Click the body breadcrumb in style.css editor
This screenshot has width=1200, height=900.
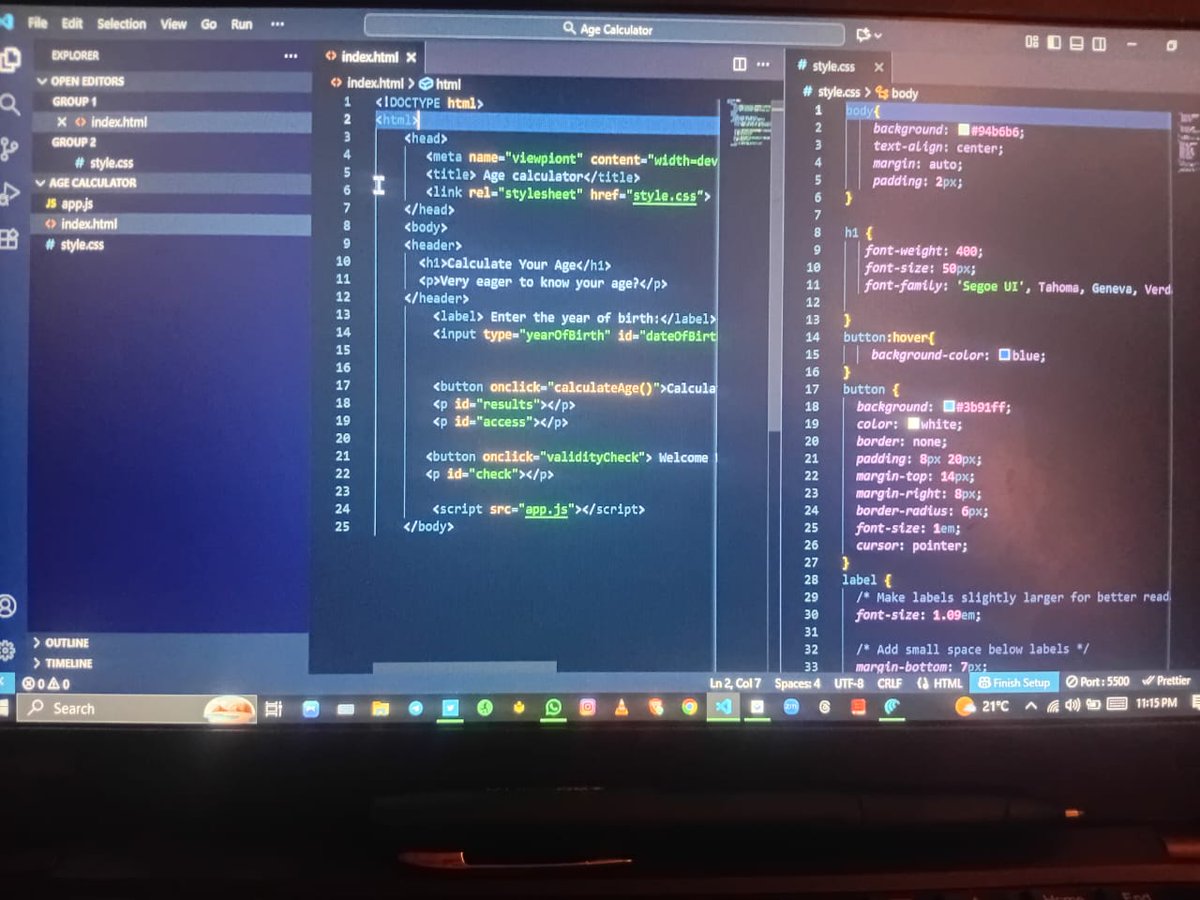click(897, 94)
